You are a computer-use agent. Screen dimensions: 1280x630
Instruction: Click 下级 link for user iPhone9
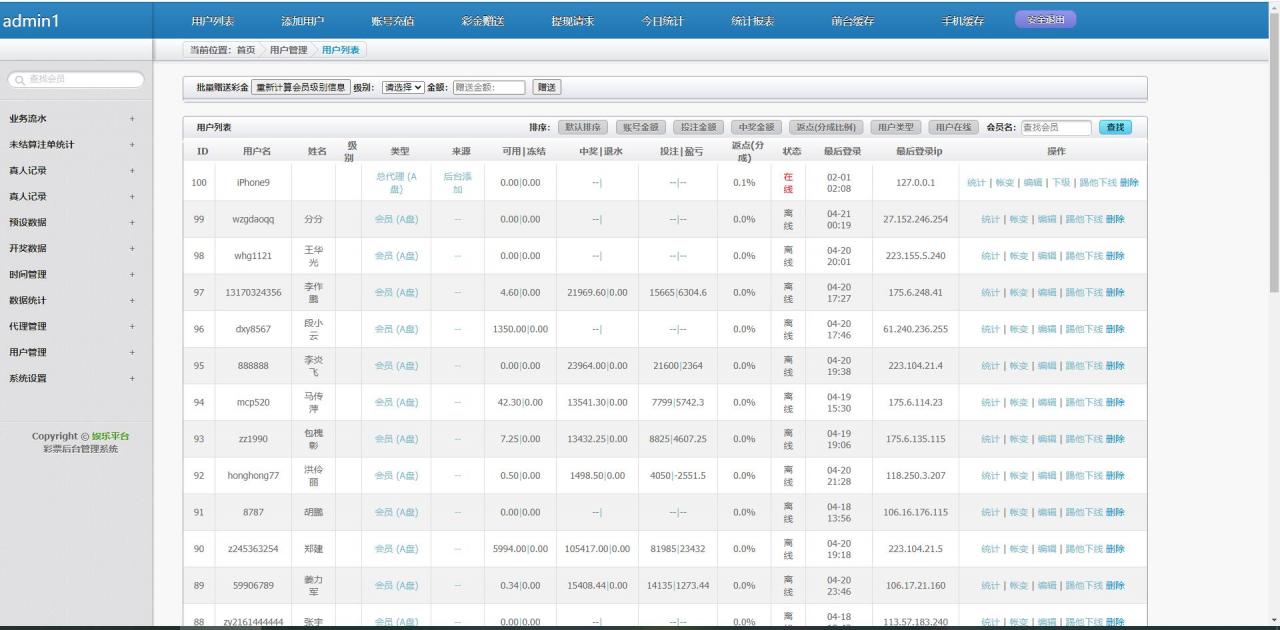pos(1060,182)
